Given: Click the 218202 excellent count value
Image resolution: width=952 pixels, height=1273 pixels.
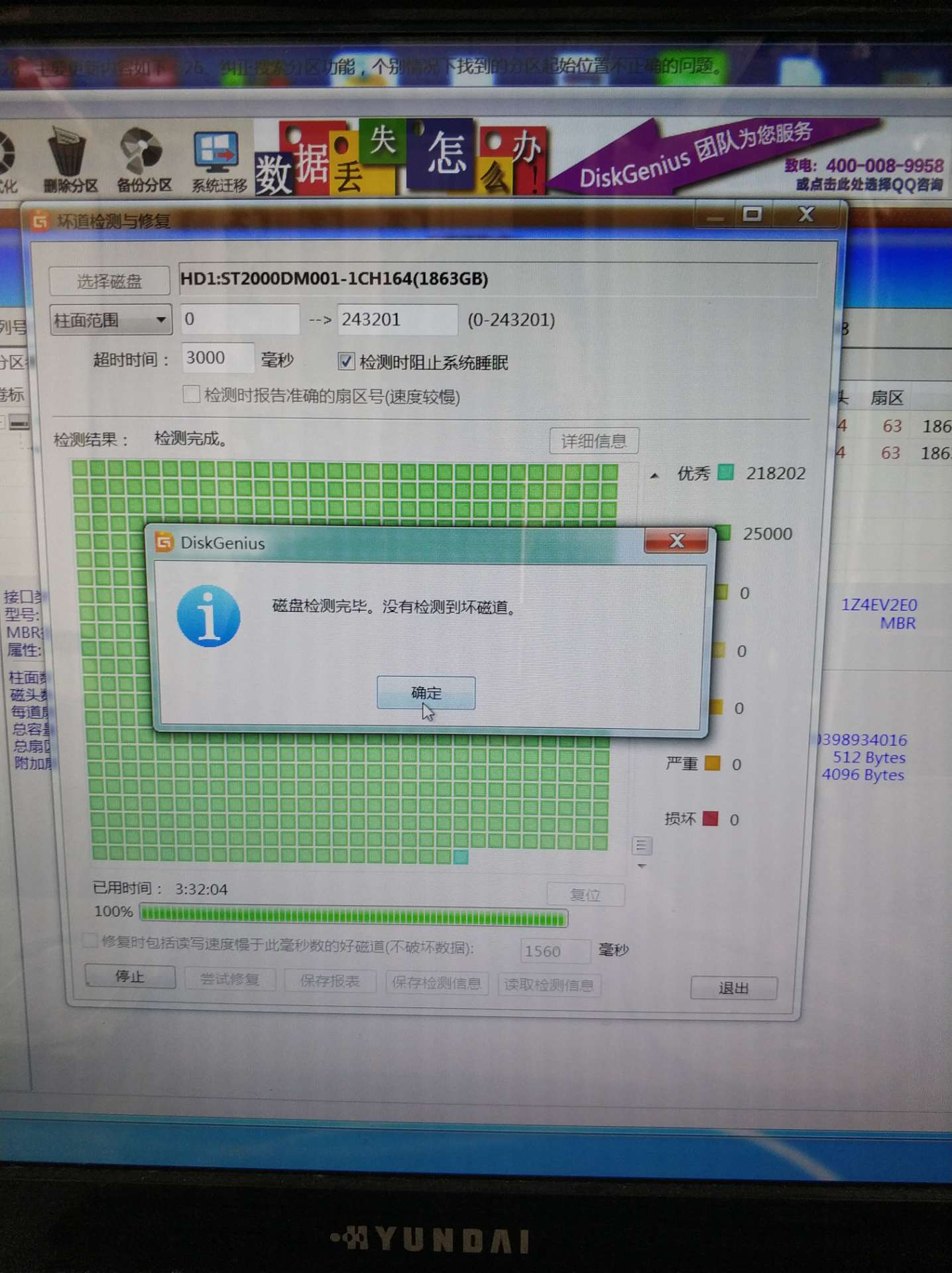Looking at the screenshot, I should point(776,473).
